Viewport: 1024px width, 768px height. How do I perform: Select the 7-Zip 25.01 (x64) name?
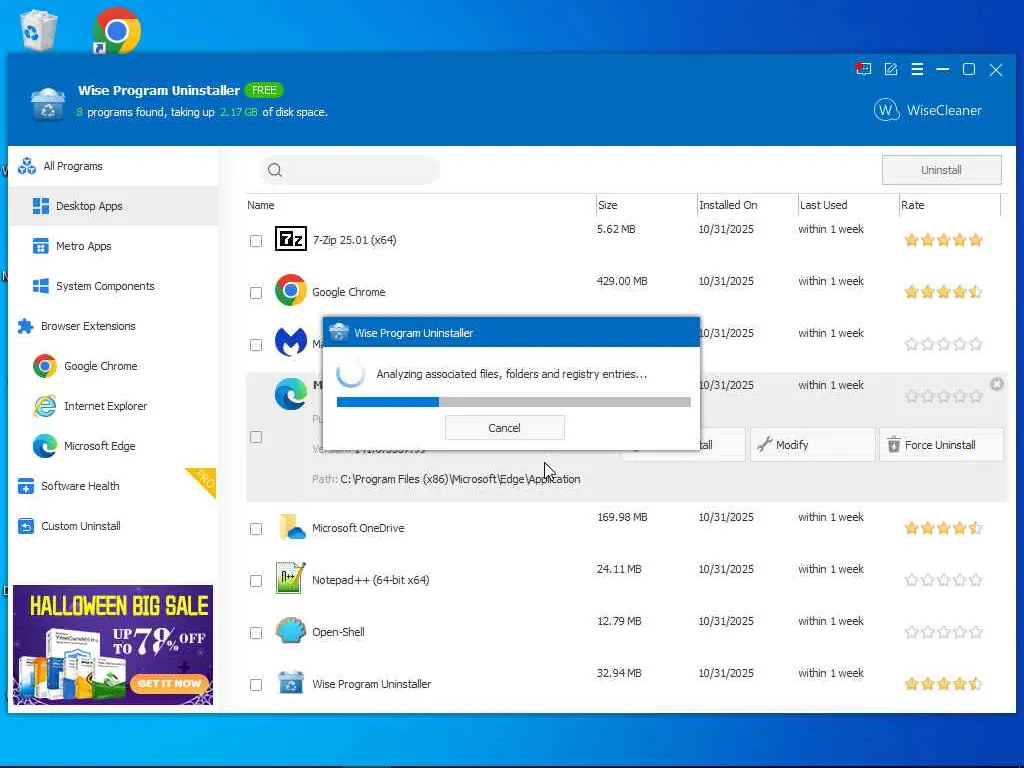pyautogui.click(x=354, y=240)
